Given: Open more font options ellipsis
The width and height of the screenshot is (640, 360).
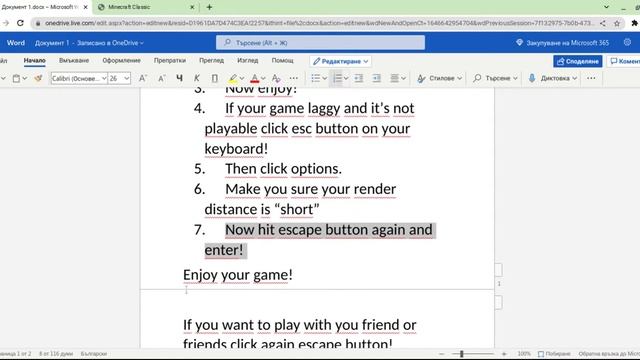Looking at the screenshot, I should pyautogui.click(x=294, y=78).
